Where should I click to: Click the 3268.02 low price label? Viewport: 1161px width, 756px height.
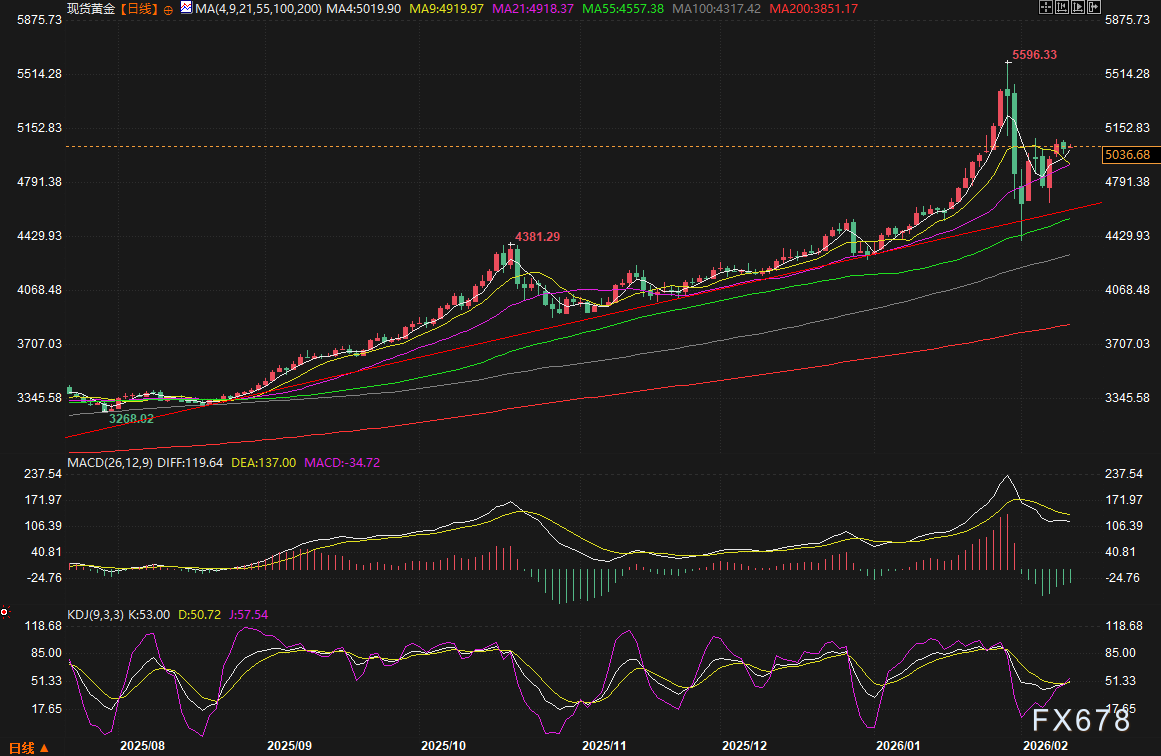[x=130, y=418]
